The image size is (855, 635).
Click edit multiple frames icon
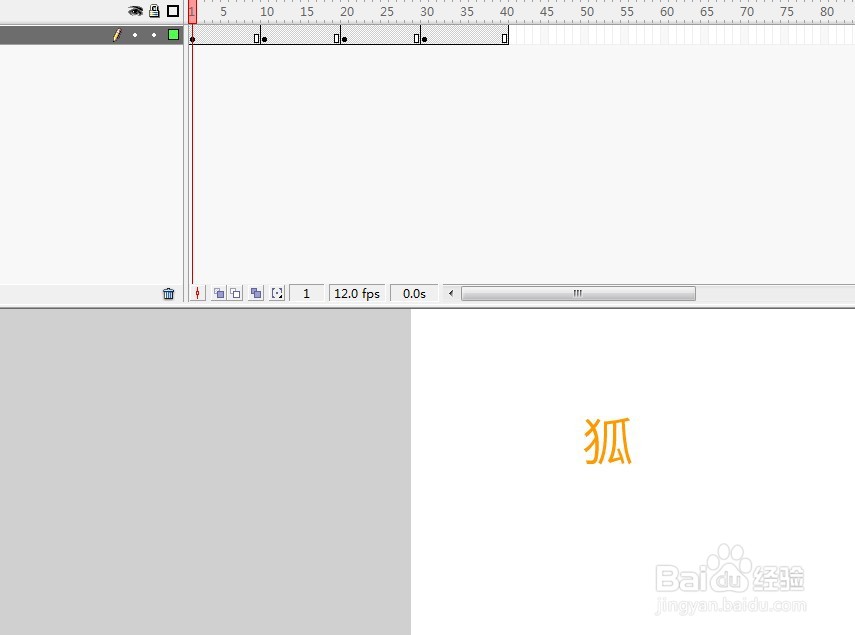pyautogui.click(x=256, y=293)
